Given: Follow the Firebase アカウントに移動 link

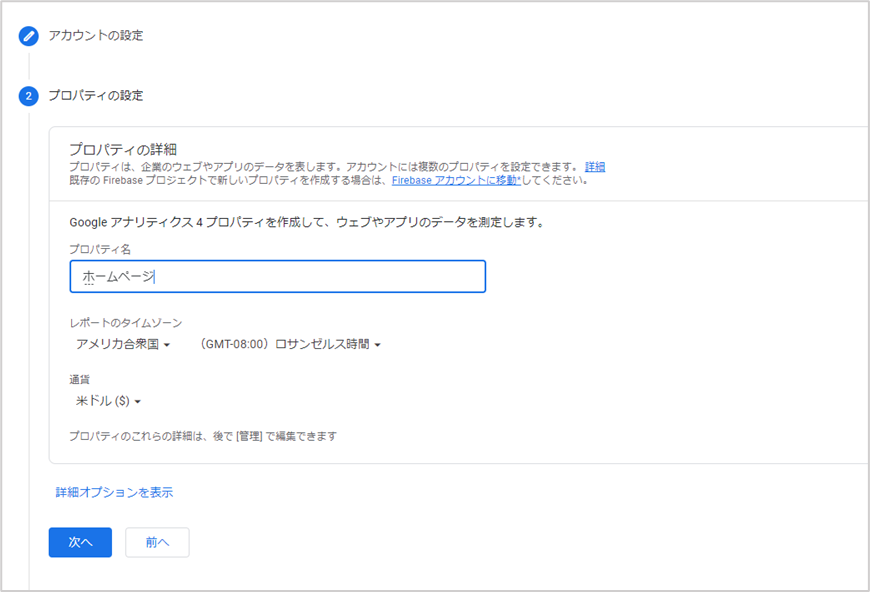Looking at the screenshot, I should [456, 180].
